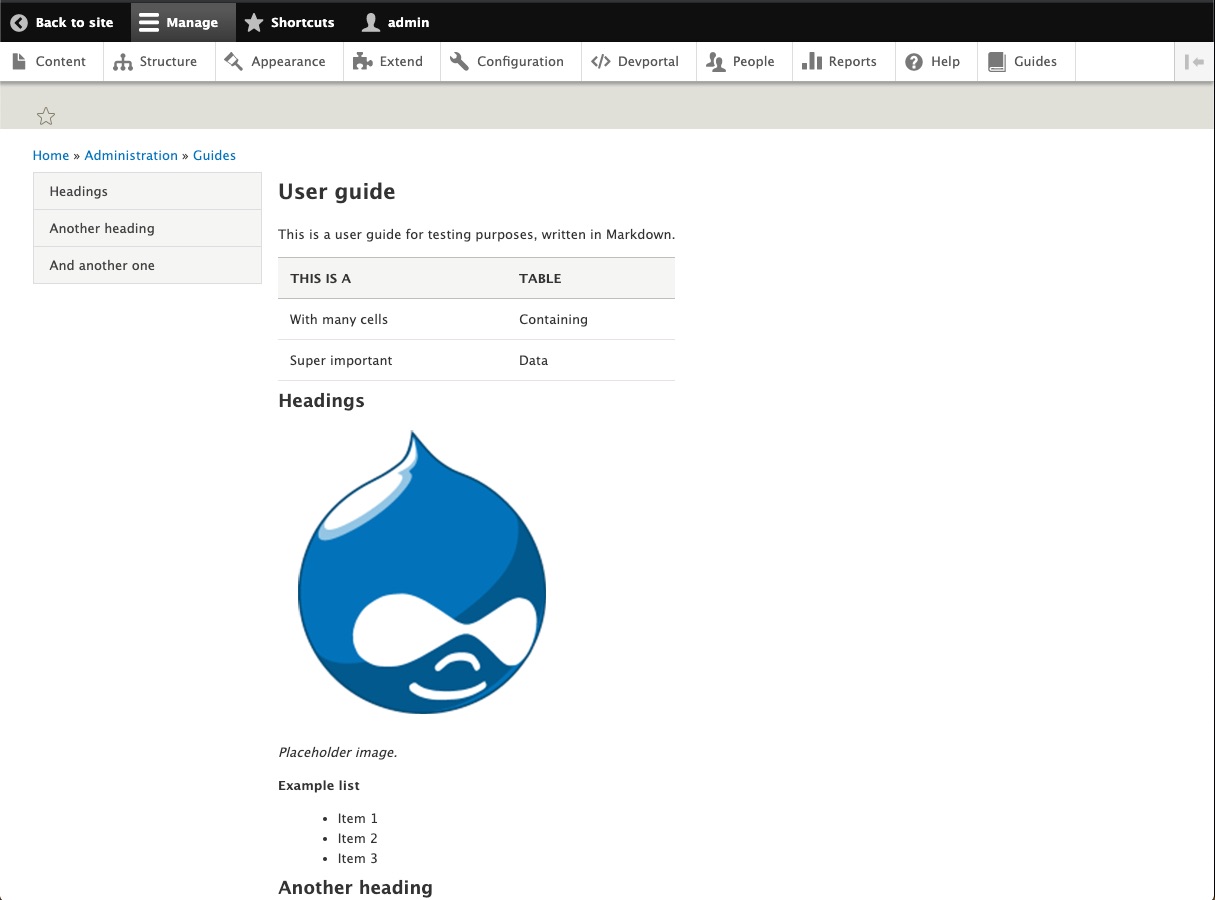Screen dimensions: 1215x900
Task: Open the Shortcuts menu
Action: [x=289, y=21]
